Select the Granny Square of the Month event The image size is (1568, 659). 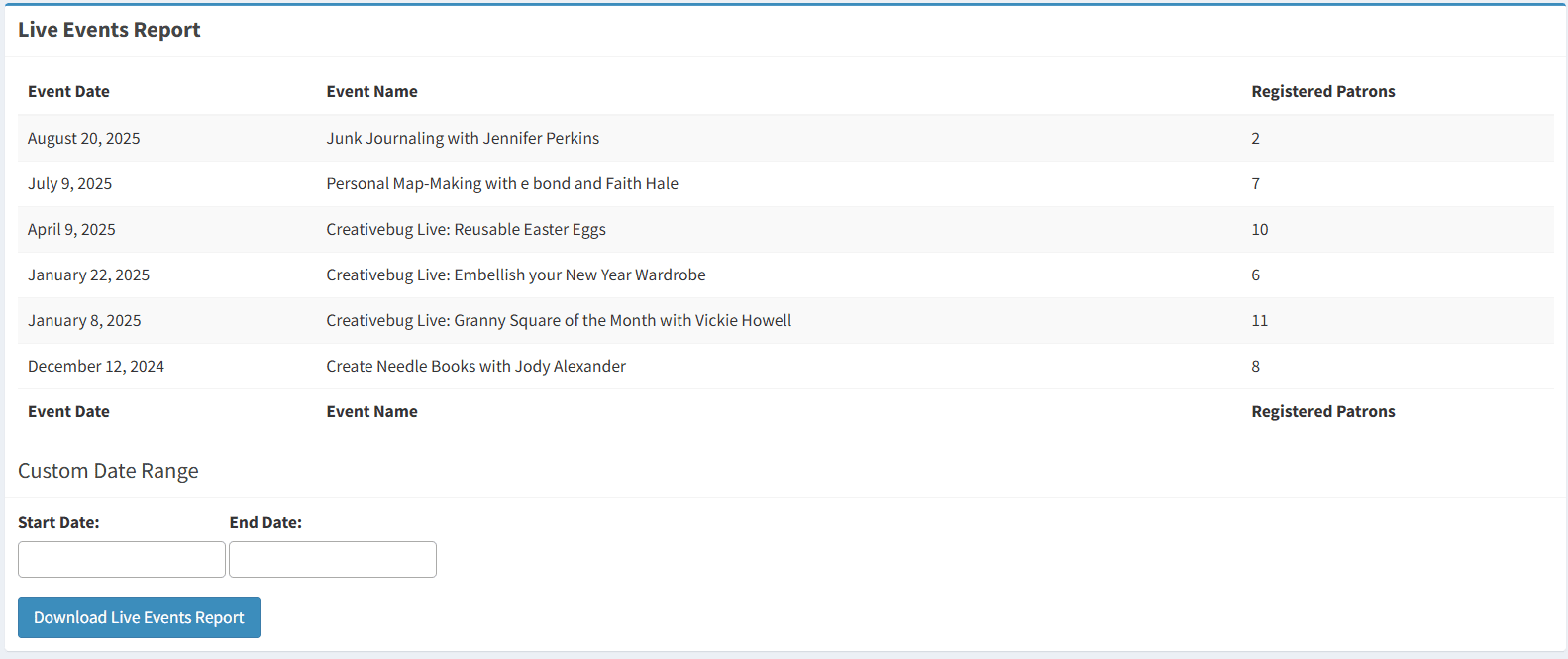559,320
